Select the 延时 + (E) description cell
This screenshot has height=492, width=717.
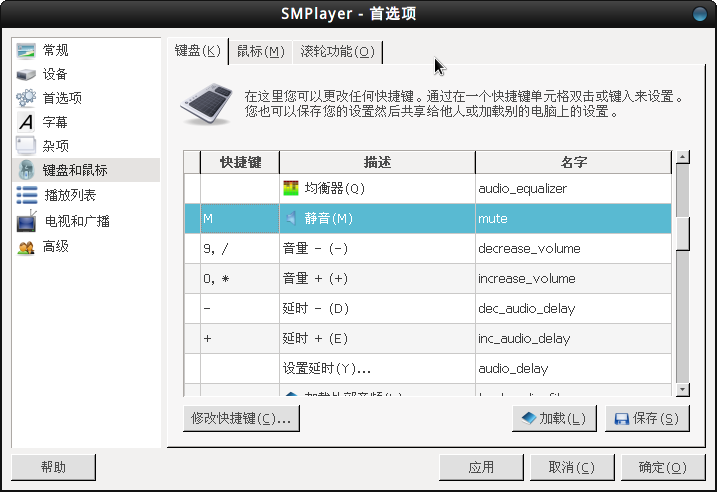coord(377,338)
